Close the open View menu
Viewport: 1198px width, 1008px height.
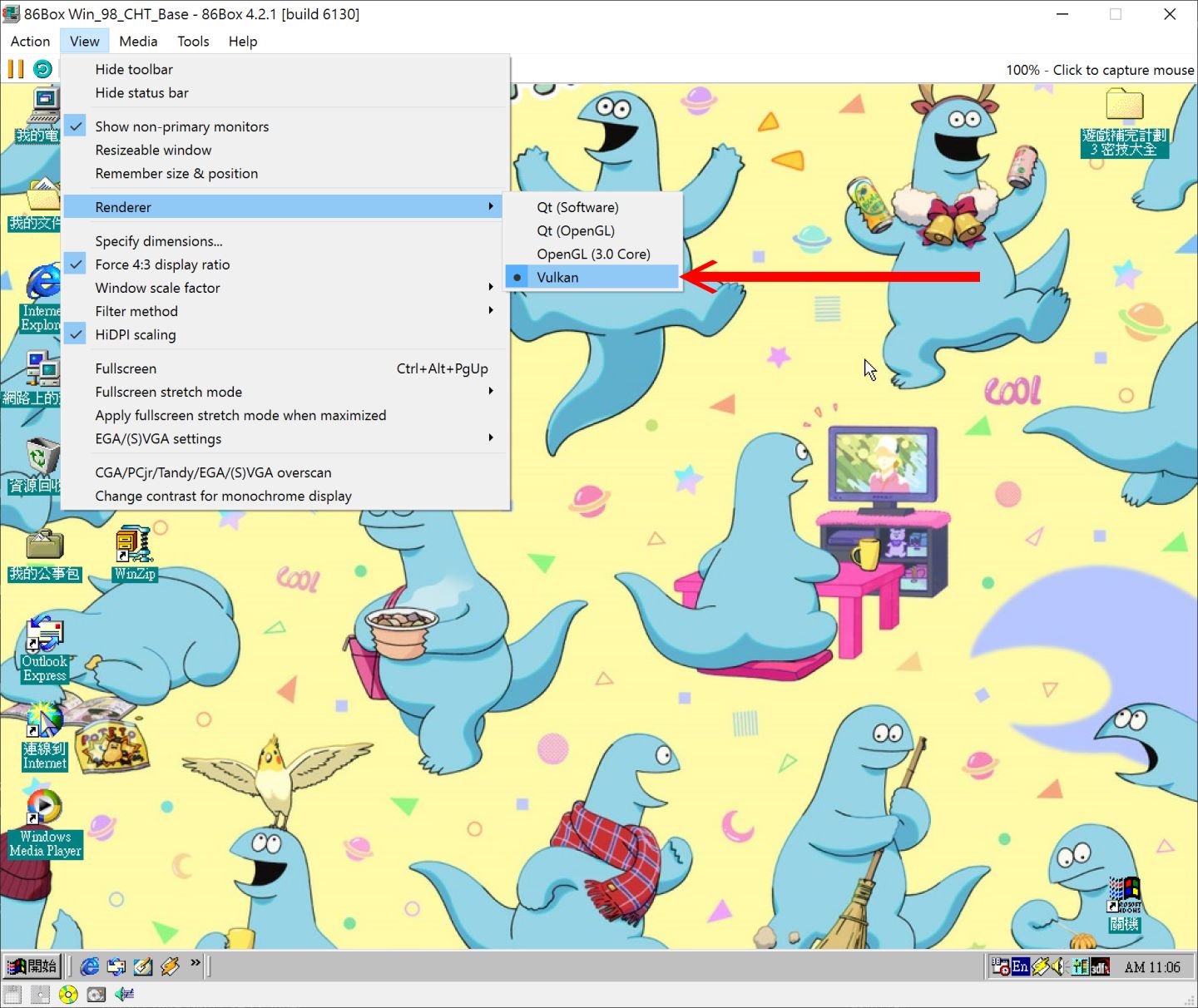(x=84, y=41)
